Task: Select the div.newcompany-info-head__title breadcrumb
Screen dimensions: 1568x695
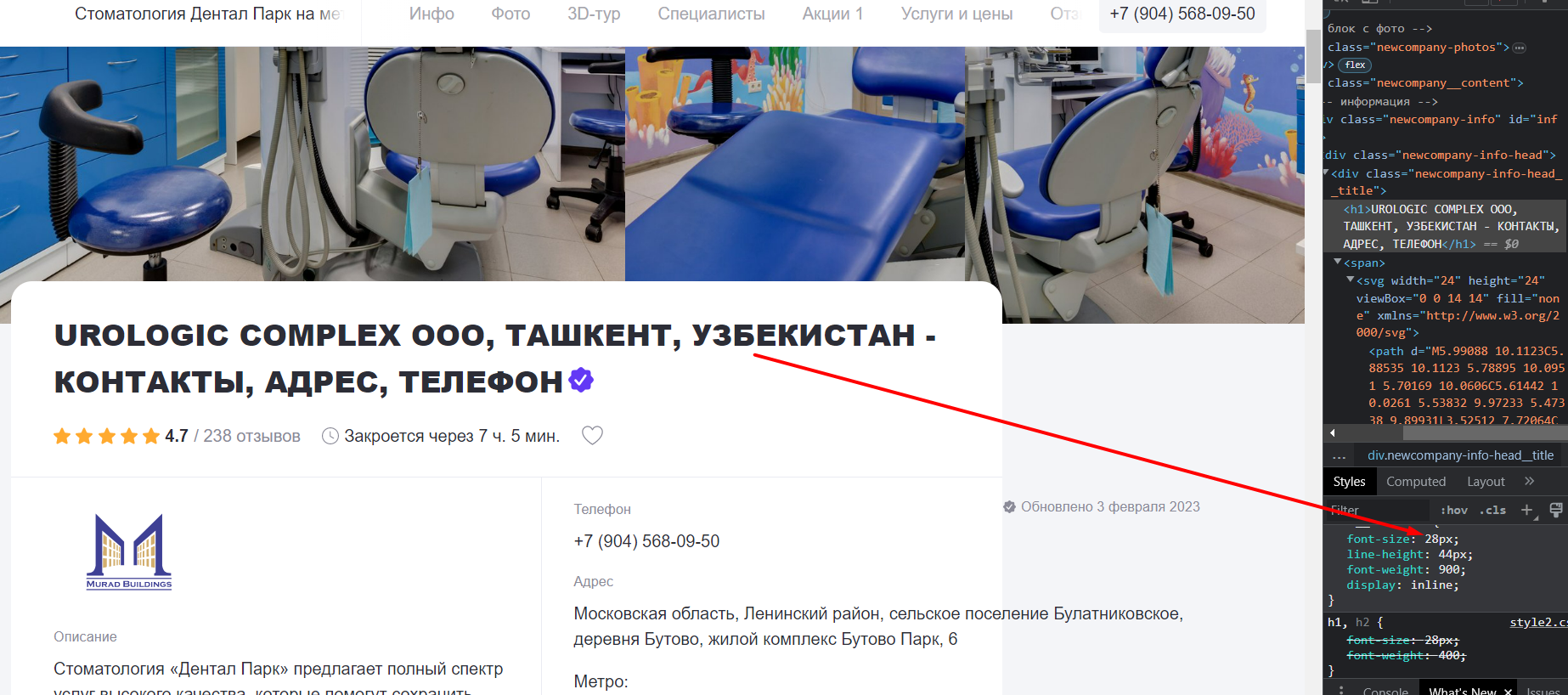Action: 1460,455
